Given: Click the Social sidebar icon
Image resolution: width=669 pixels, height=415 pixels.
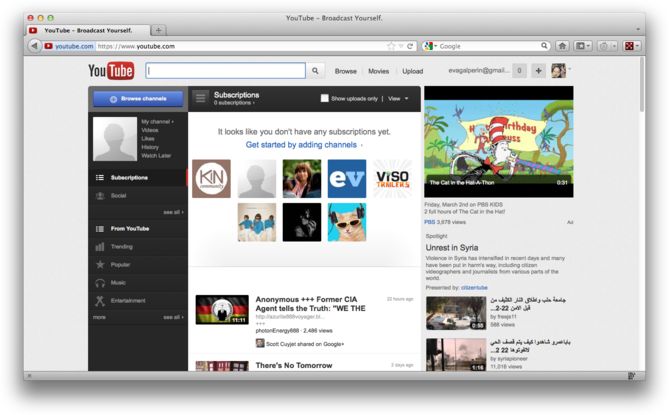Looking at the screenshot, I should click(x=100, y=195).
